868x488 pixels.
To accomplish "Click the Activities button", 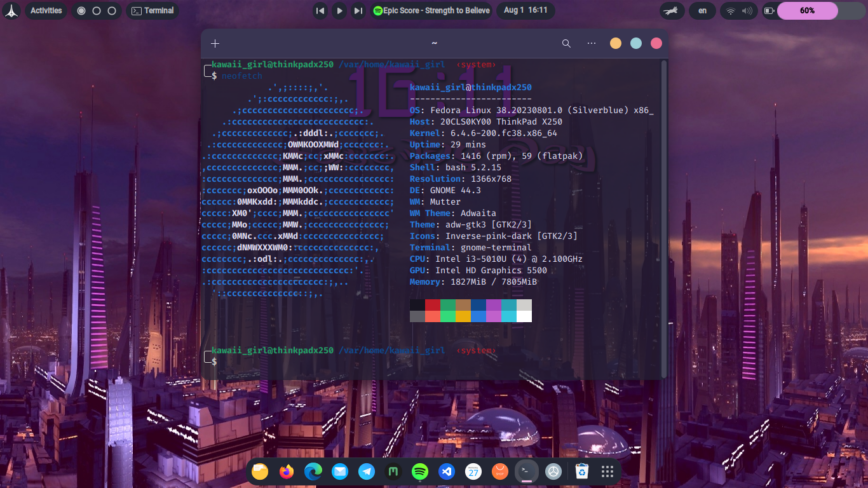I will click(46, 11).
